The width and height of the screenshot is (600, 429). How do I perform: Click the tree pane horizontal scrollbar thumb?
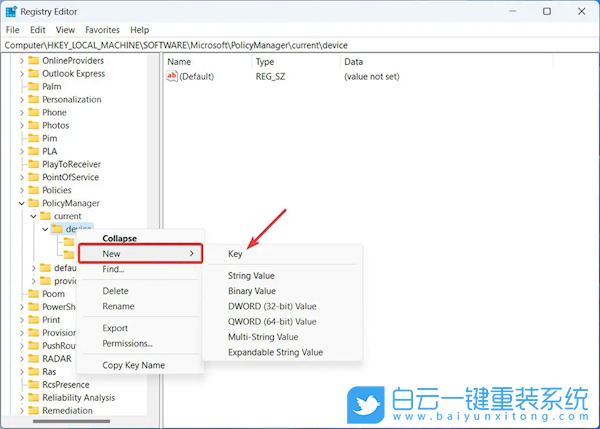[x=72, y=421]
